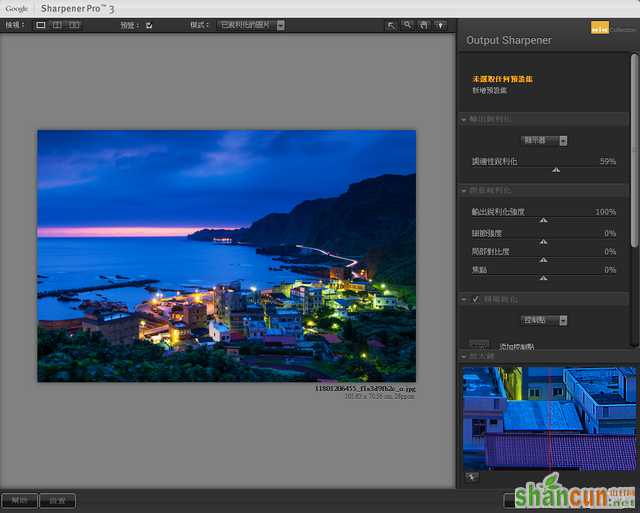This screenshot has height=513, width=640.
Task: Click the lightbulb background color icon
Action: coord(440,25)
